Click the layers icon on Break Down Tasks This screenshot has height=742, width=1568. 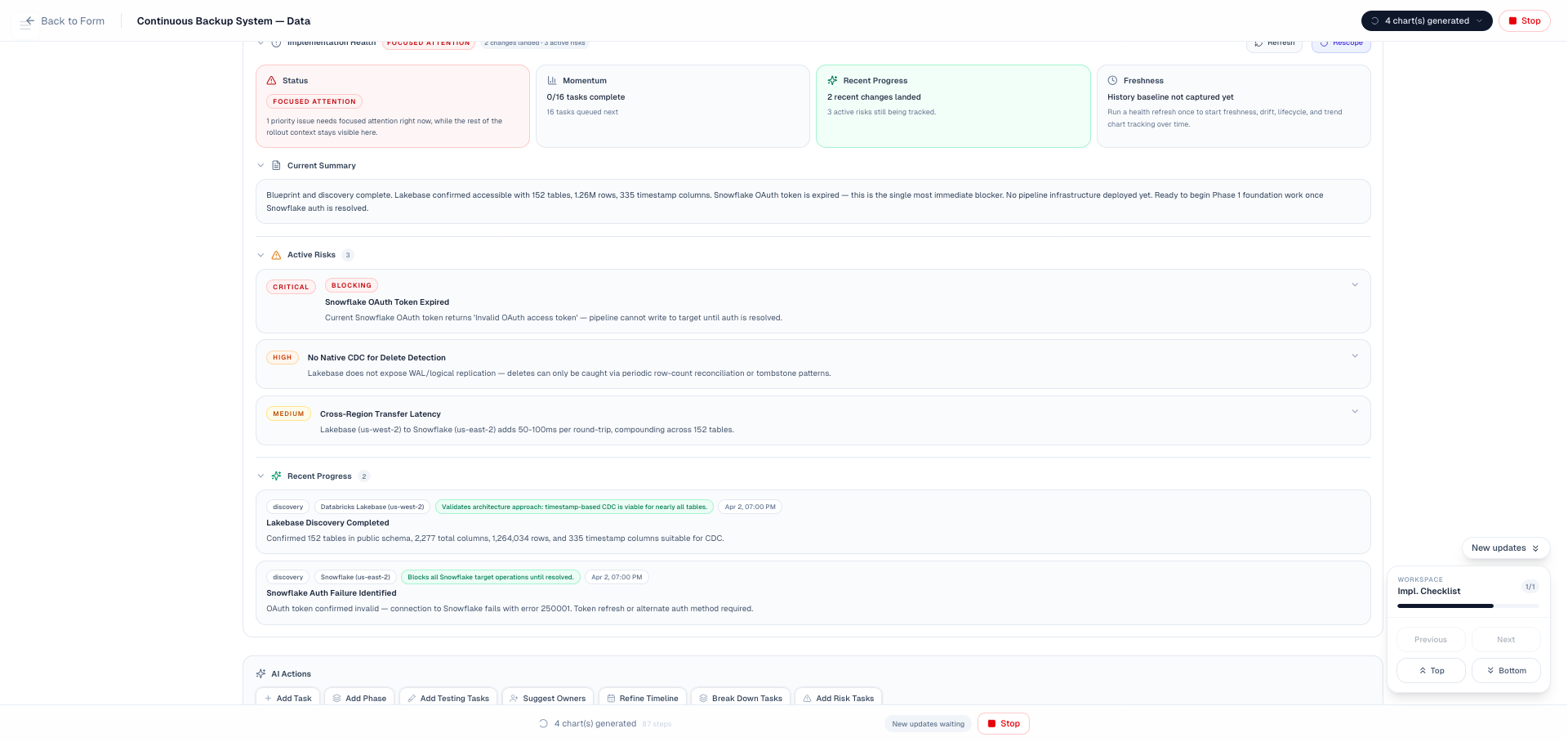click(703, 699)
